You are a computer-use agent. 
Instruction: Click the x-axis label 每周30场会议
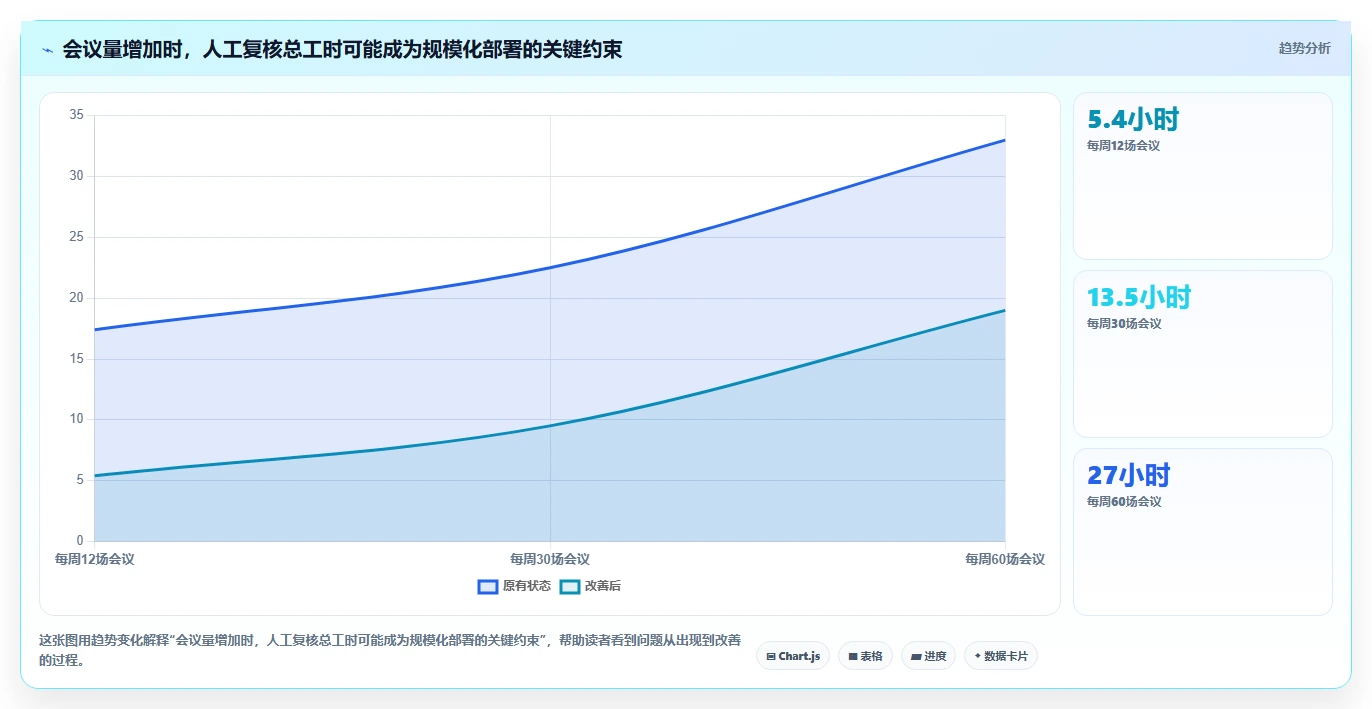tap(550, 560)
